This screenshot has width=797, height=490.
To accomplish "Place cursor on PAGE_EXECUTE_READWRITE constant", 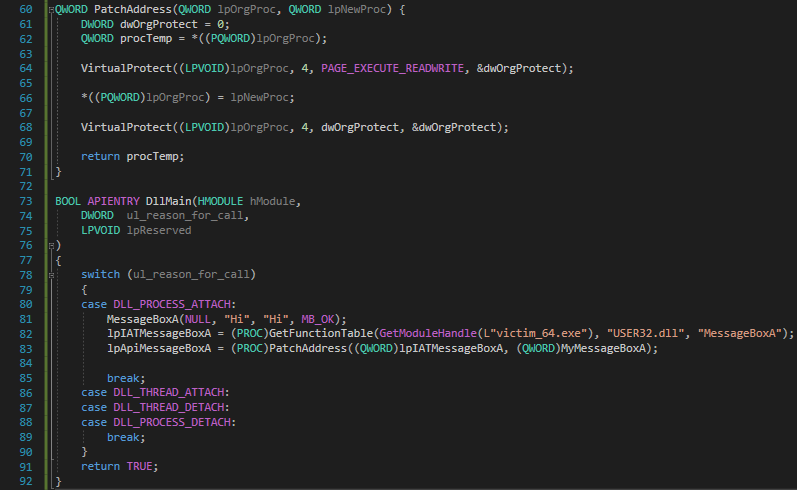I will coord(392,68).
